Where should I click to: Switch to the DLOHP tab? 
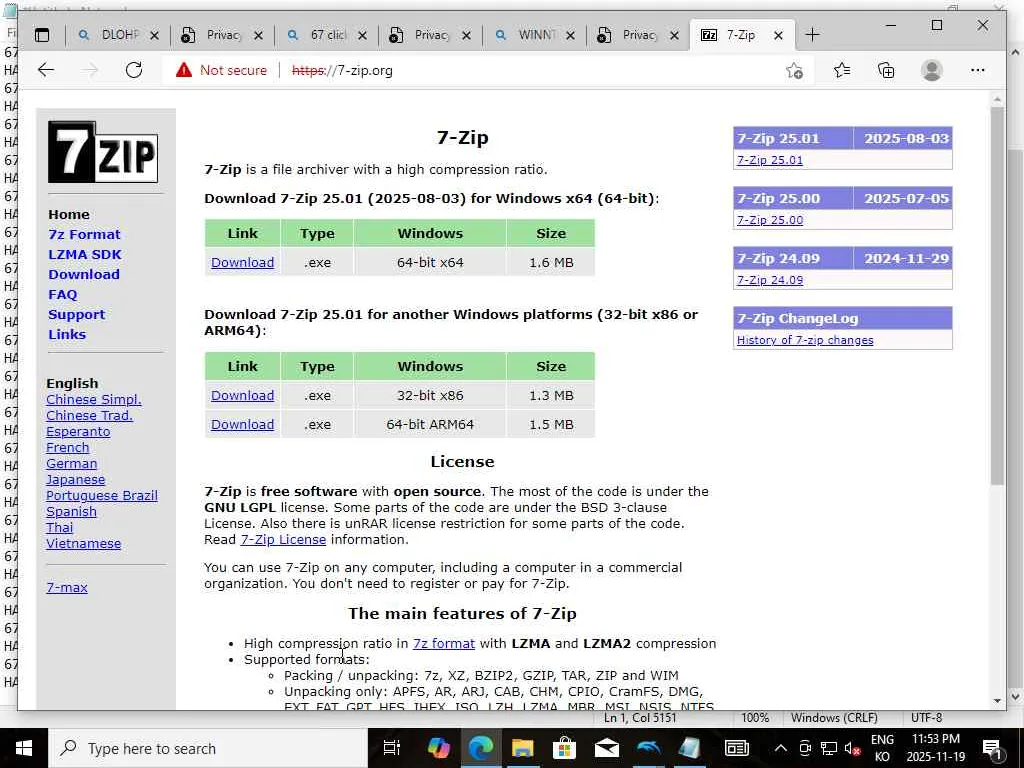pos(117,35)
